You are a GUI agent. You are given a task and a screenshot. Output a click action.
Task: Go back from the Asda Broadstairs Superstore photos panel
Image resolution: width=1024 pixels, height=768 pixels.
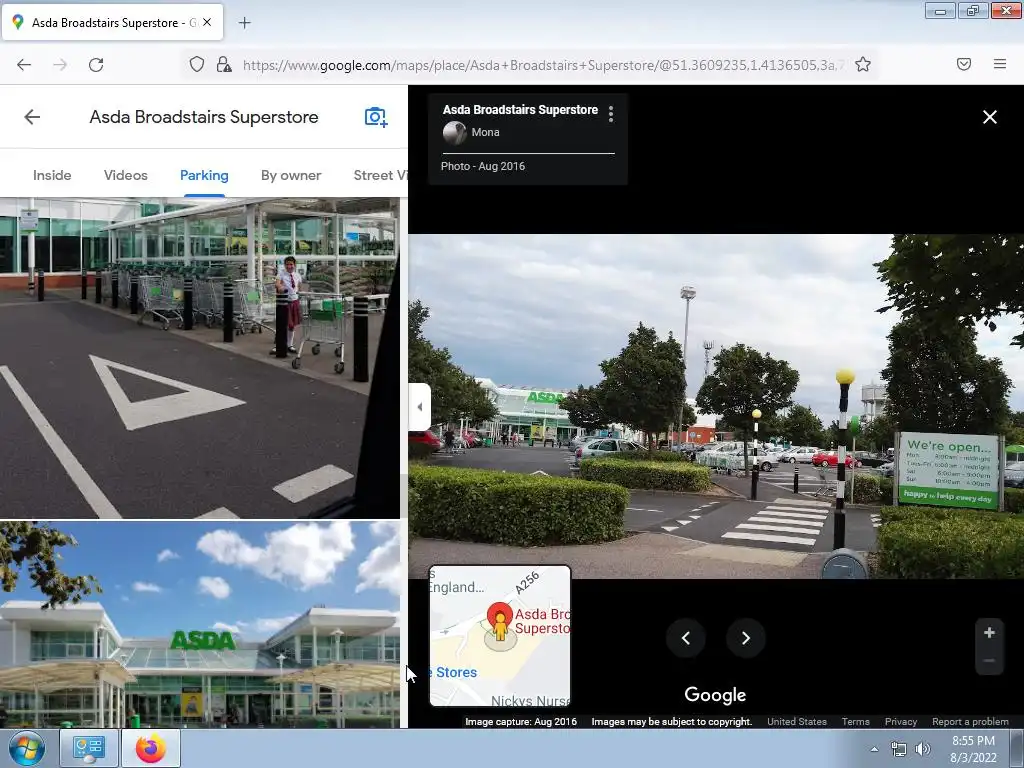pos(32,117)
